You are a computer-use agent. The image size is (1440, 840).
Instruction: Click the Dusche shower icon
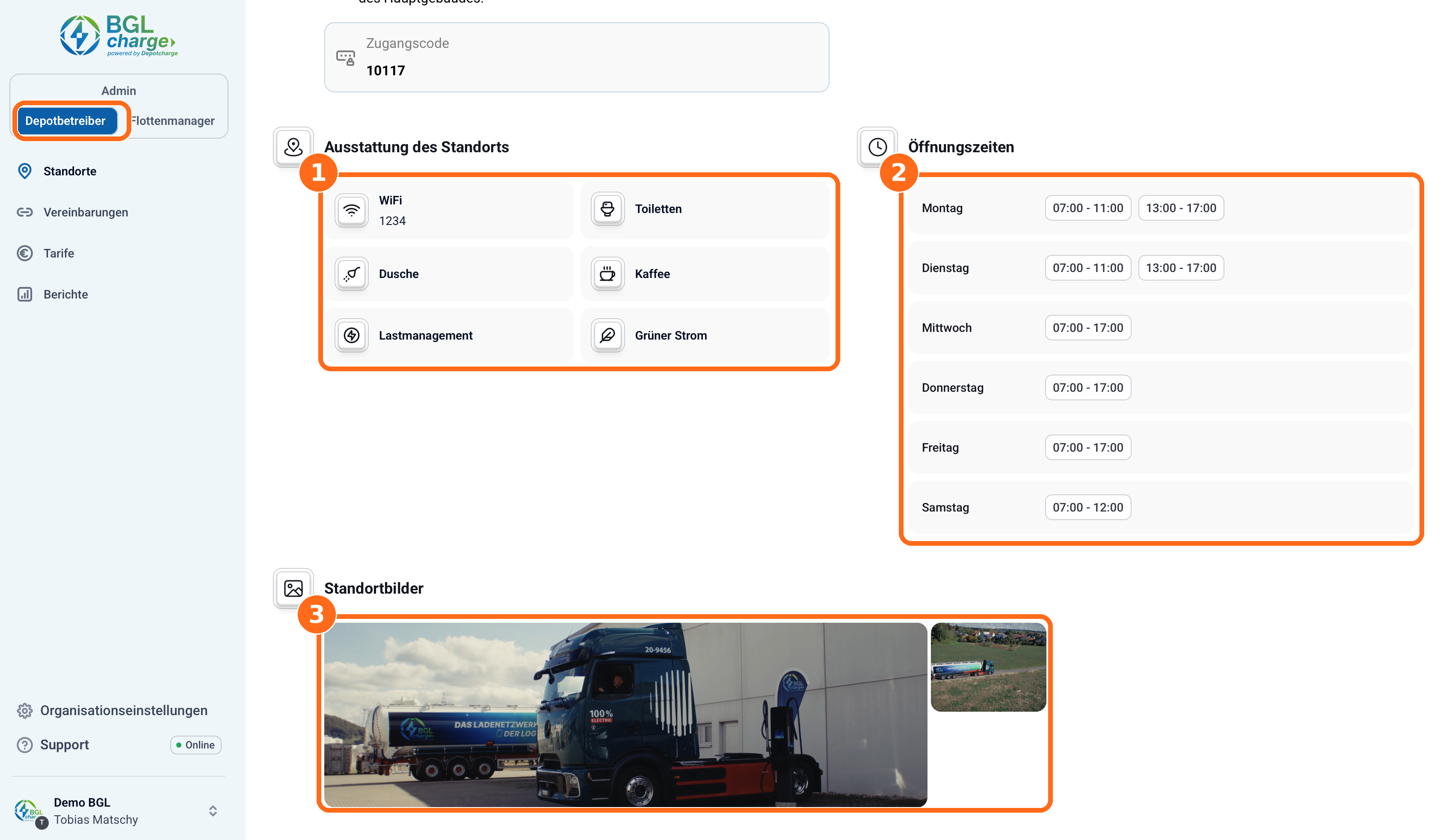tap(351, 274)
